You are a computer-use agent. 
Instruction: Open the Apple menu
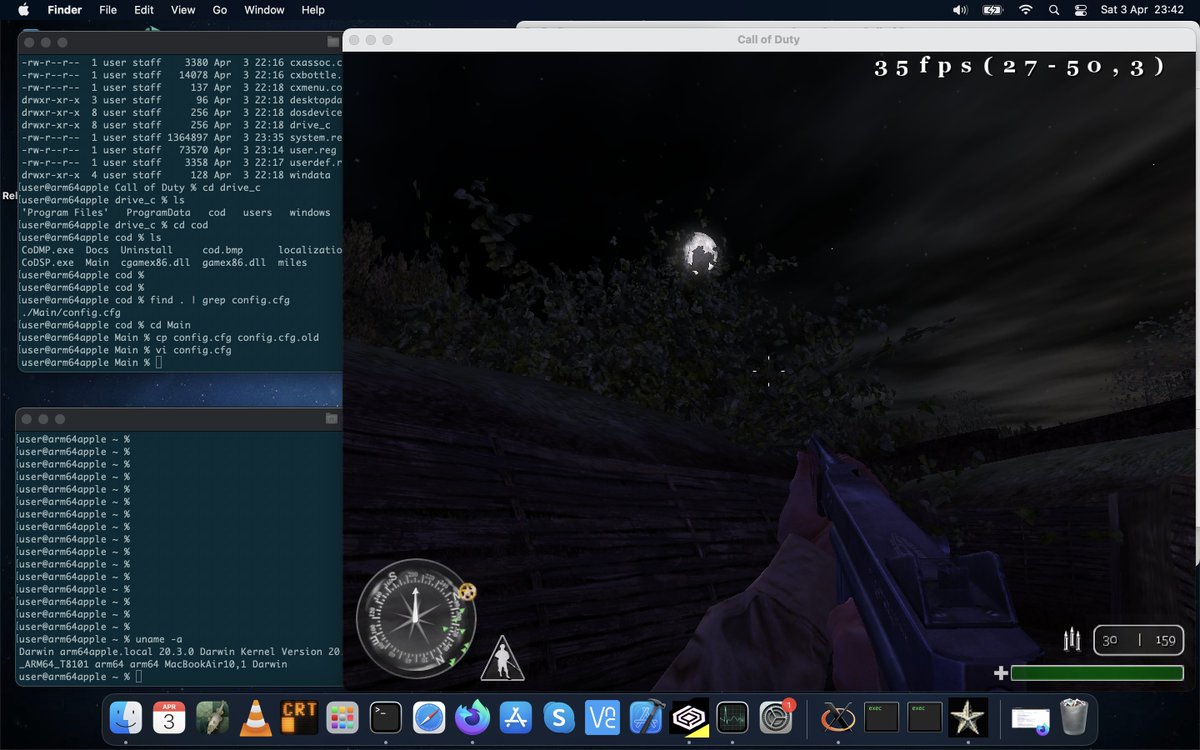[x=22, y=10]
